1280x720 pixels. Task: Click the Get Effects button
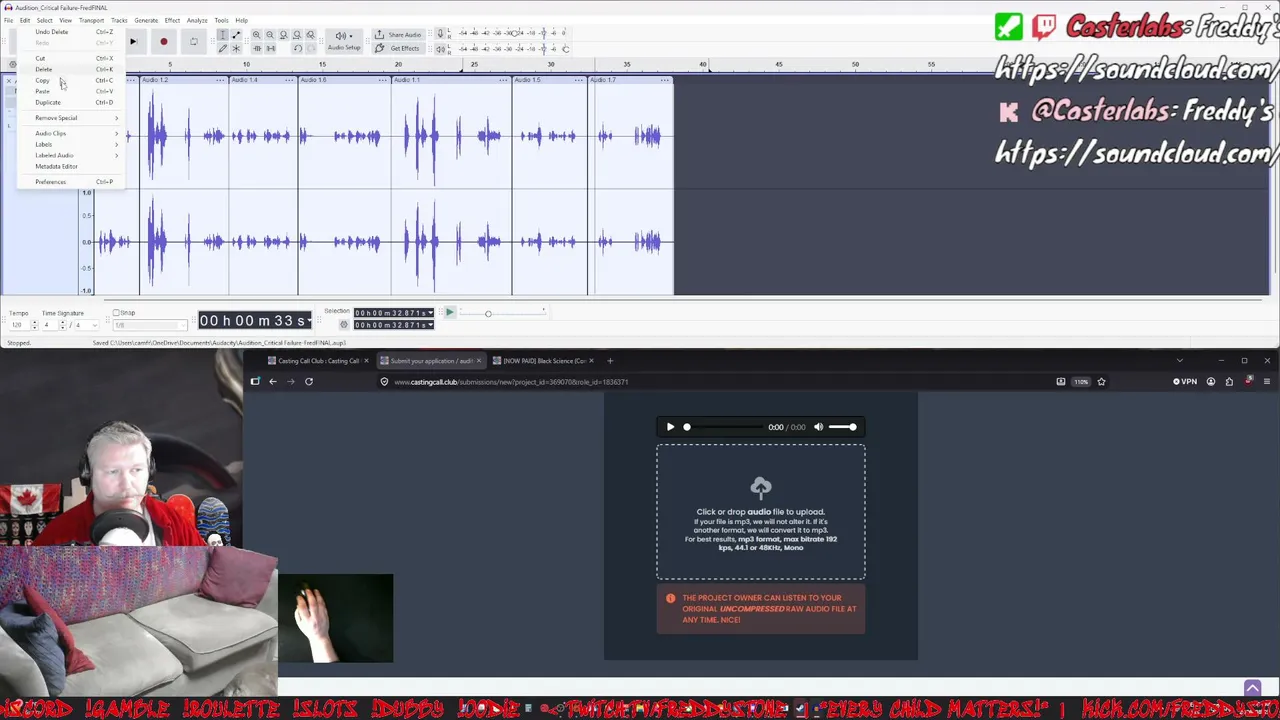pyautogui.click(x=398, y=48)
